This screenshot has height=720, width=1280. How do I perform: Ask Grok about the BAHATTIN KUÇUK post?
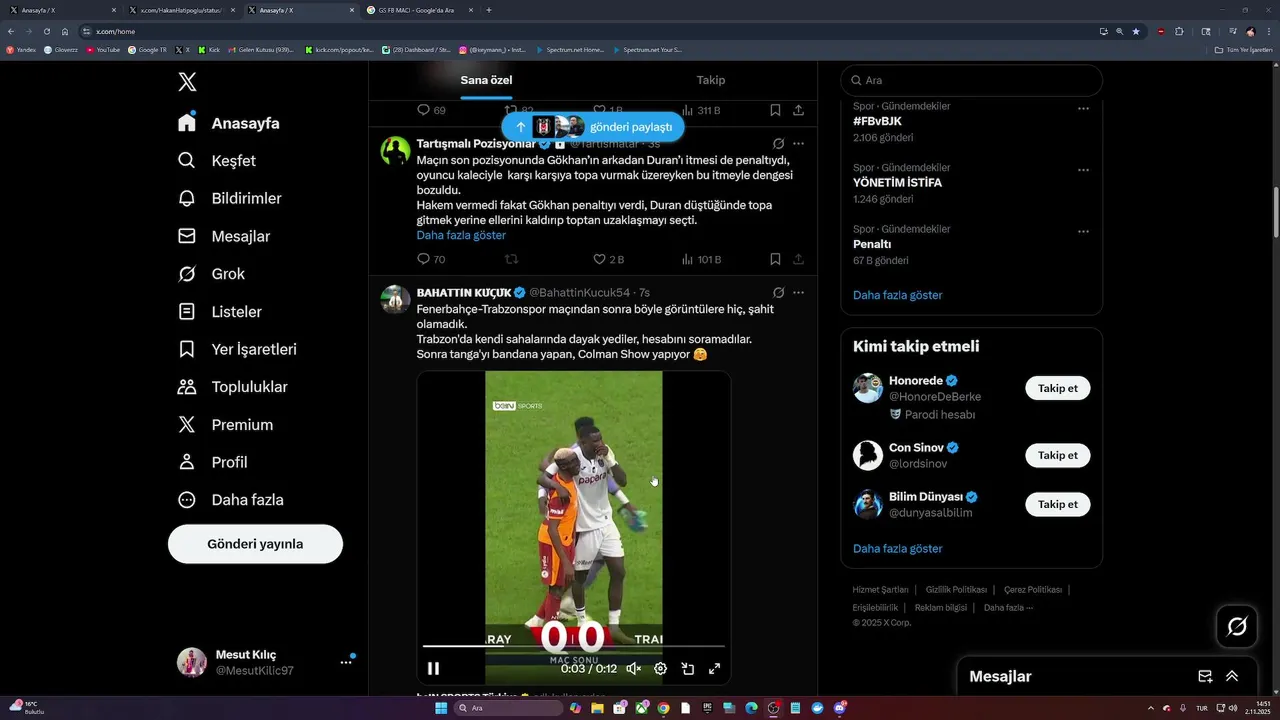click(778, 292)
